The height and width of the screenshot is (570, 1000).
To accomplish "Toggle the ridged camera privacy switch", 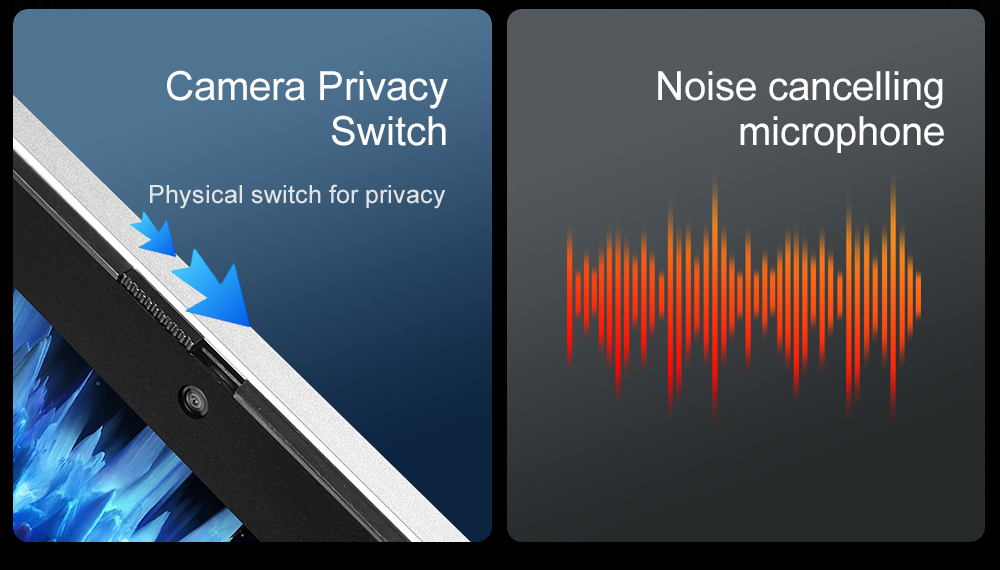I will tap(158, 311).
